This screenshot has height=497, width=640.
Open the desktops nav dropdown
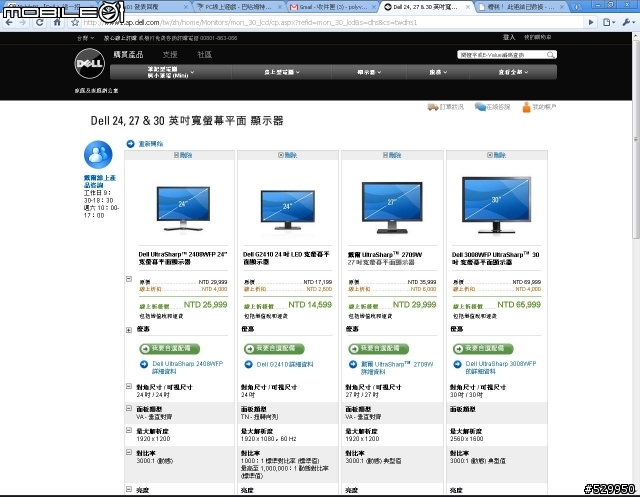tap(282, 72)
